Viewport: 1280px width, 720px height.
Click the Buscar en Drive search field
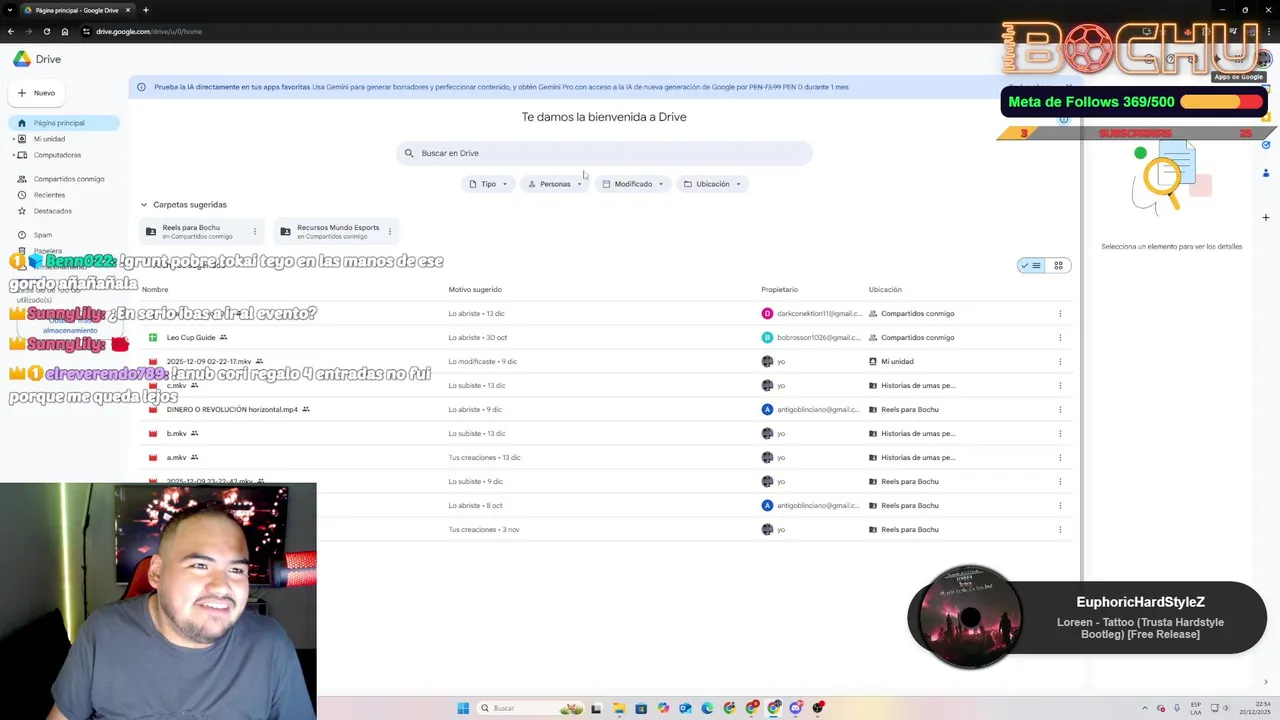605,153
